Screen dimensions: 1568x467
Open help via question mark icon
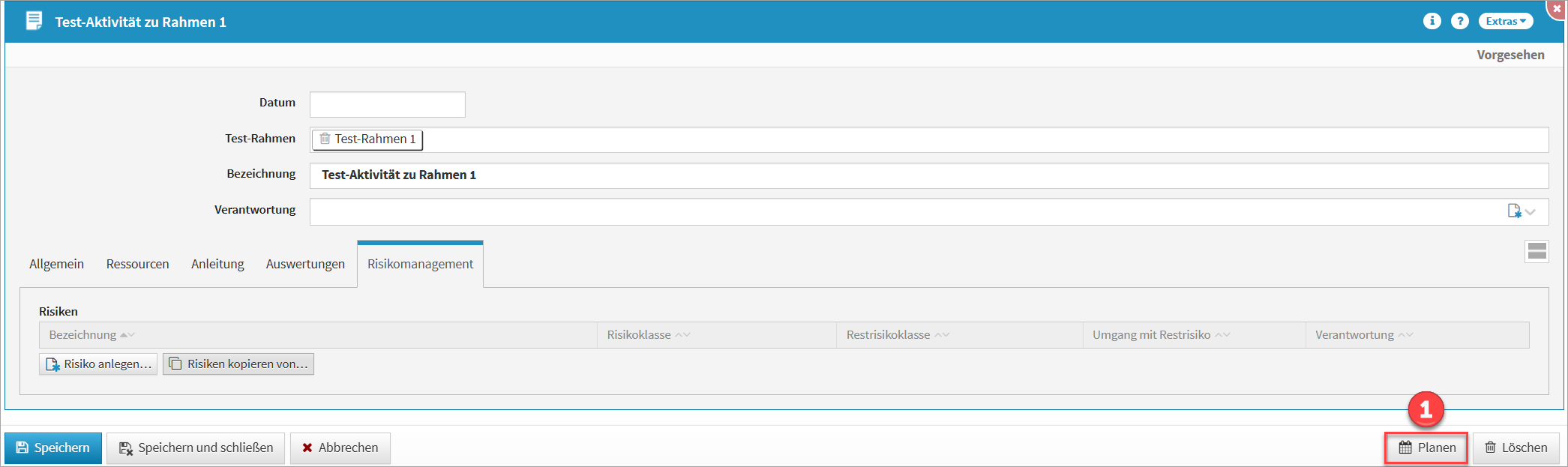[x=1459, y=21]
